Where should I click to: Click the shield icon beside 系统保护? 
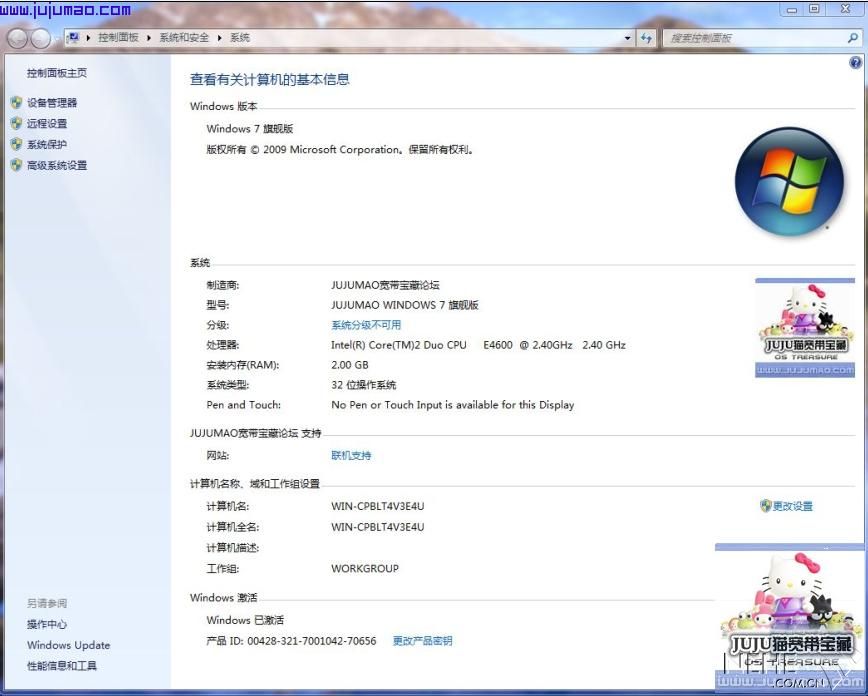click(x=16, y=144)
